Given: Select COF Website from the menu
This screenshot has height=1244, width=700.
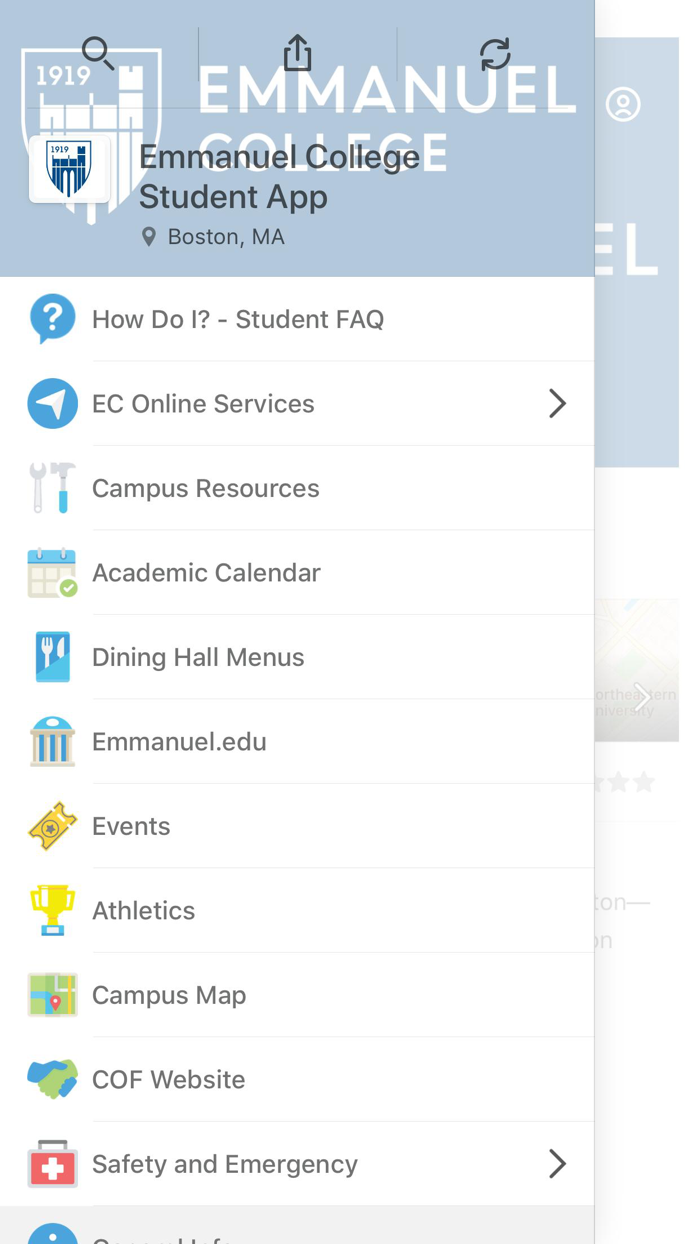Looking at the screenshot, I should 168,1080.
